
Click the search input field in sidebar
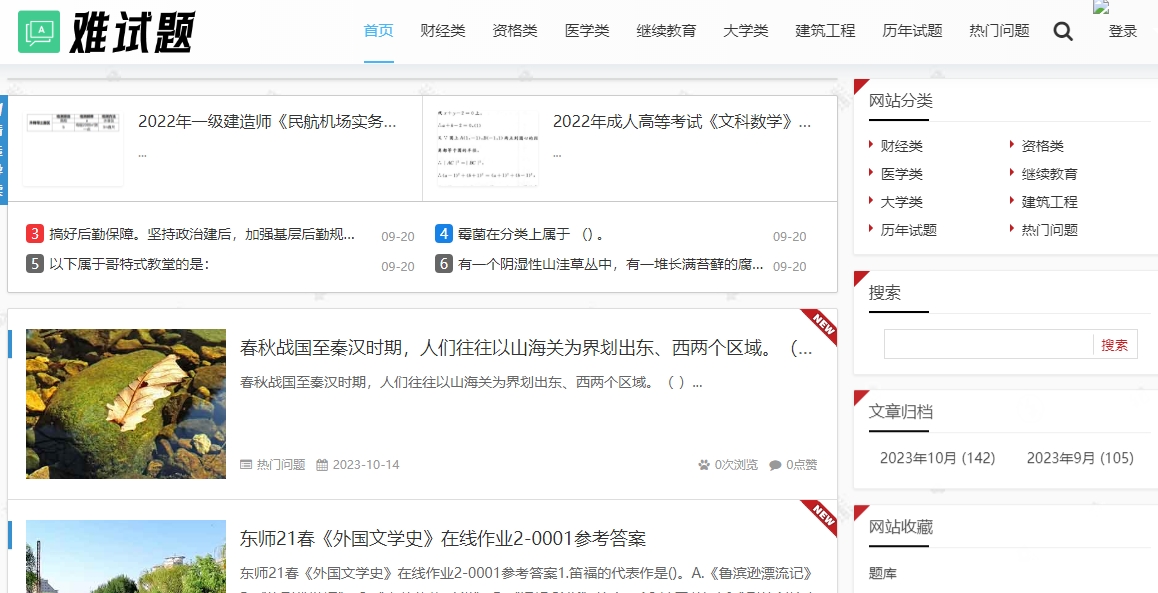coord(985,343)
